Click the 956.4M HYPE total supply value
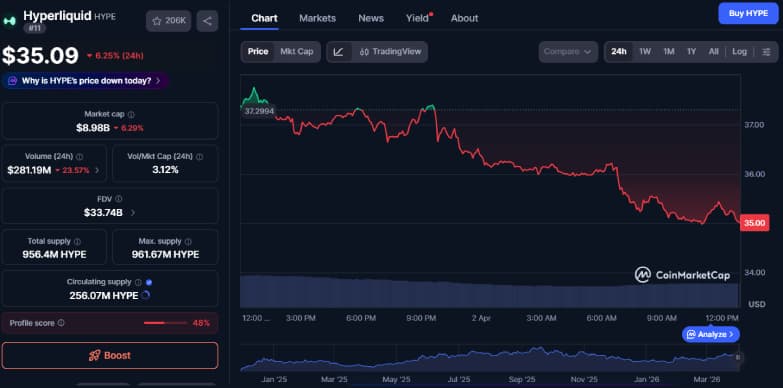Screen dimensions: 783x388 tap(54, 255)
